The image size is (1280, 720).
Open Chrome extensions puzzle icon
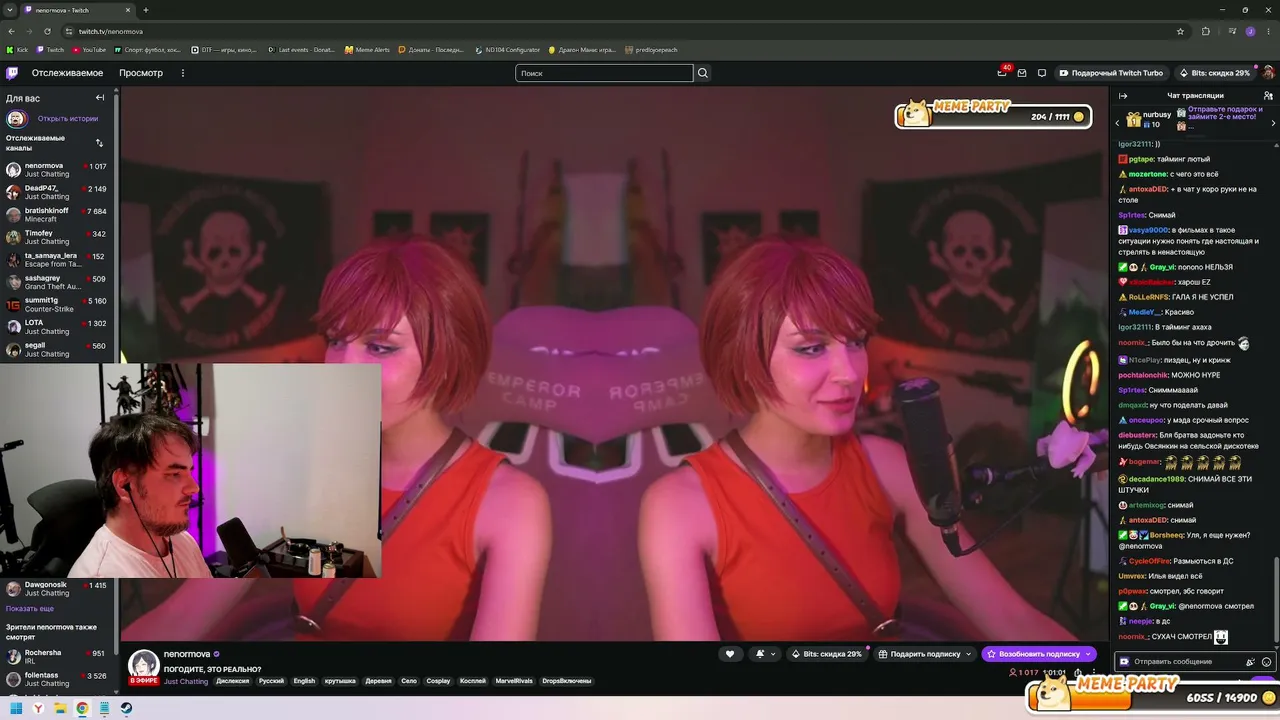(1206, 31)
